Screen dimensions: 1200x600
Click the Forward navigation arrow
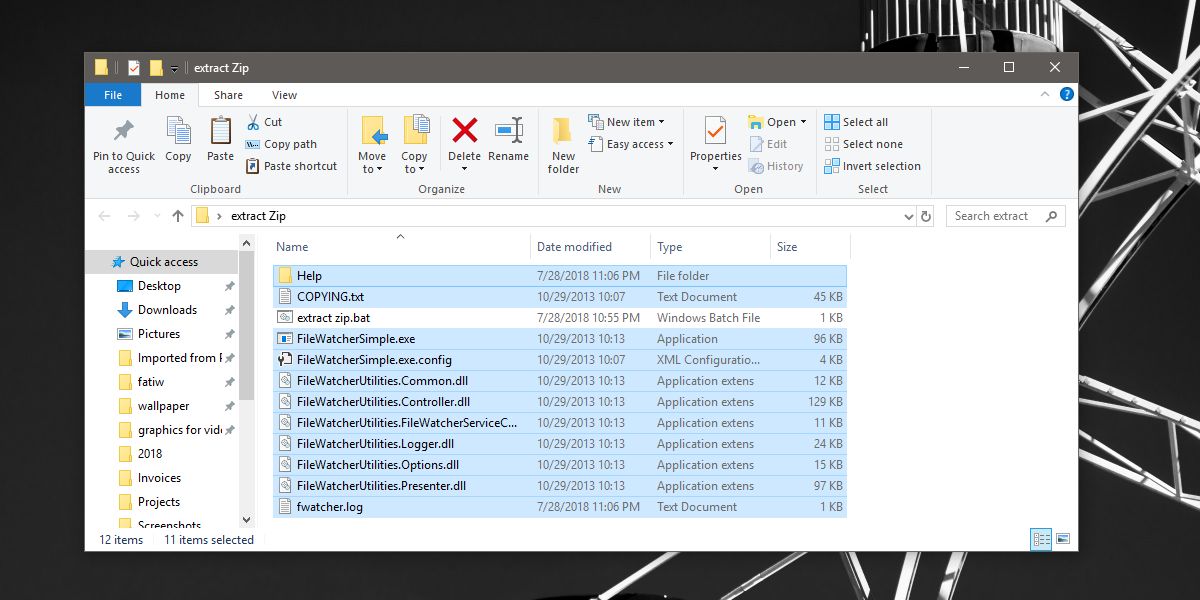pos(133,216)
